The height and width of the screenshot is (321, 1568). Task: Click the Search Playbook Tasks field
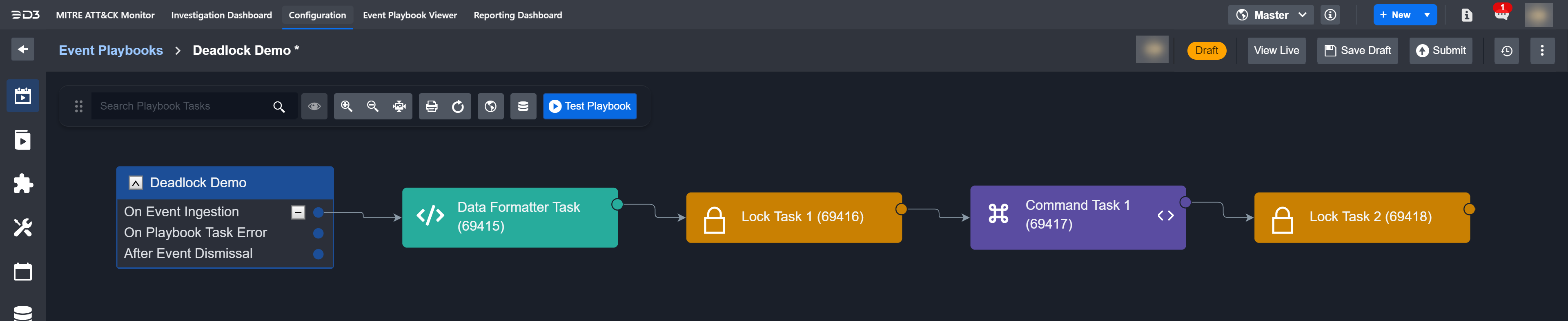coord(183,106)
